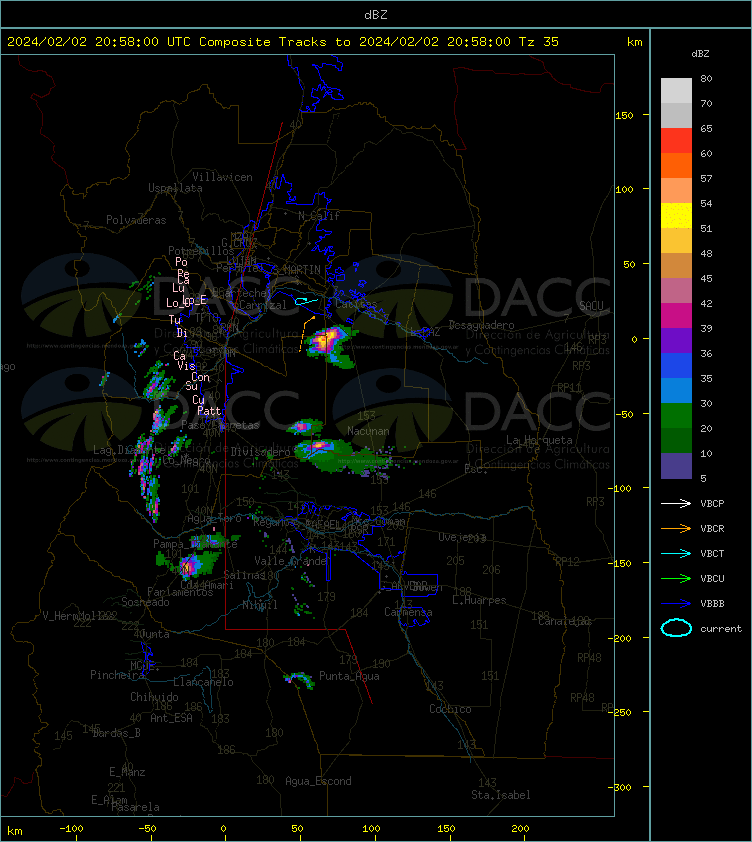Click the dark orange 60 dBZ swatch
752x842 pixels.
click(x=676, y=165)
